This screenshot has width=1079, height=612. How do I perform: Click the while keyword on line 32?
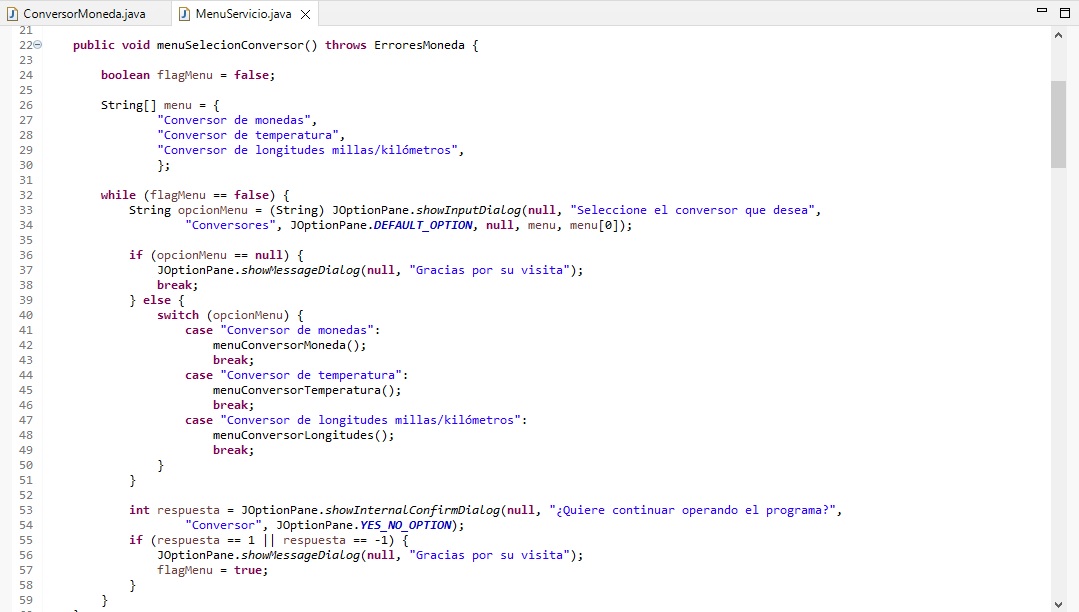point(118,195)
